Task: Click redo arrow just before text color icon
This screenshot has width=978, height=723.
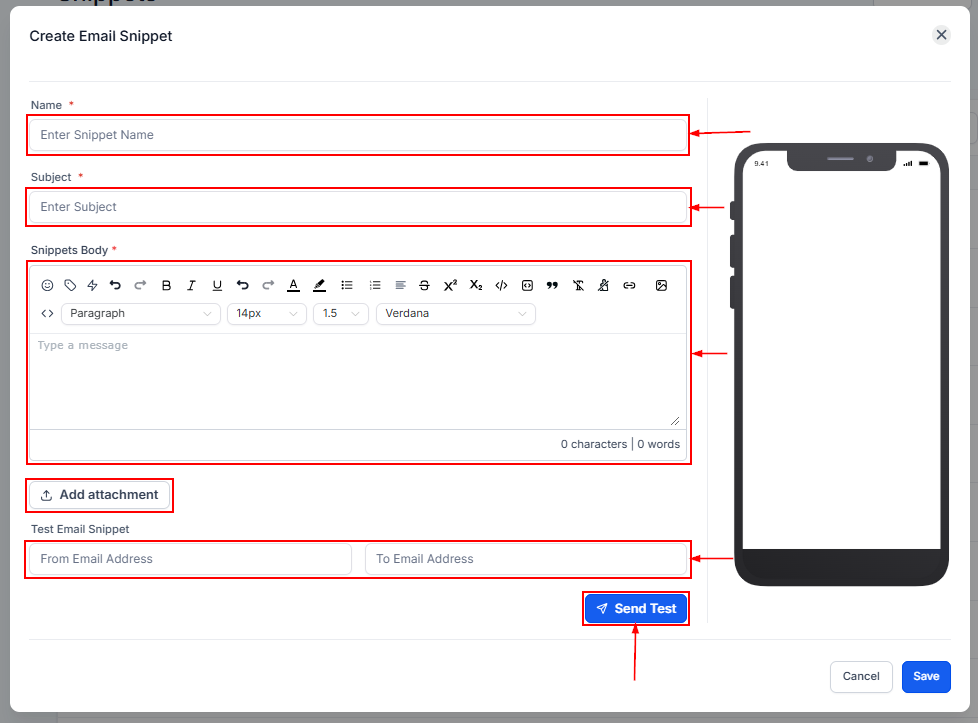Action: click(x=268, y=285)
